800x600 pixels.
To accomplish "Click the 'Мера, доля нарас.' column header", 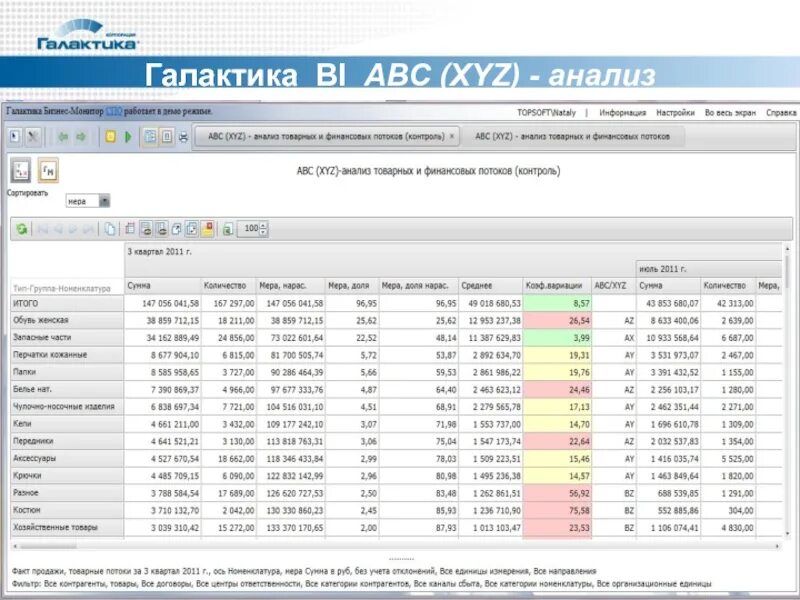I will (x=418, y=286).
